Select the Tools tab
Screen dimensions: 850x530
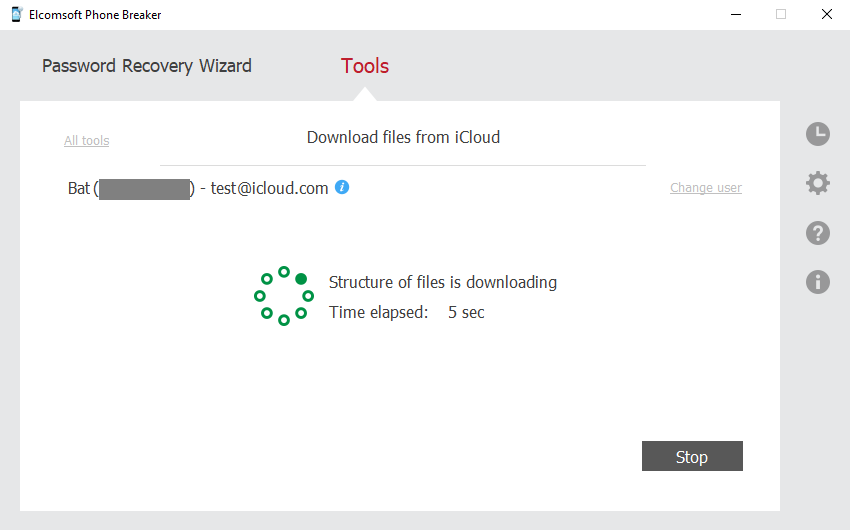[365, 66]
